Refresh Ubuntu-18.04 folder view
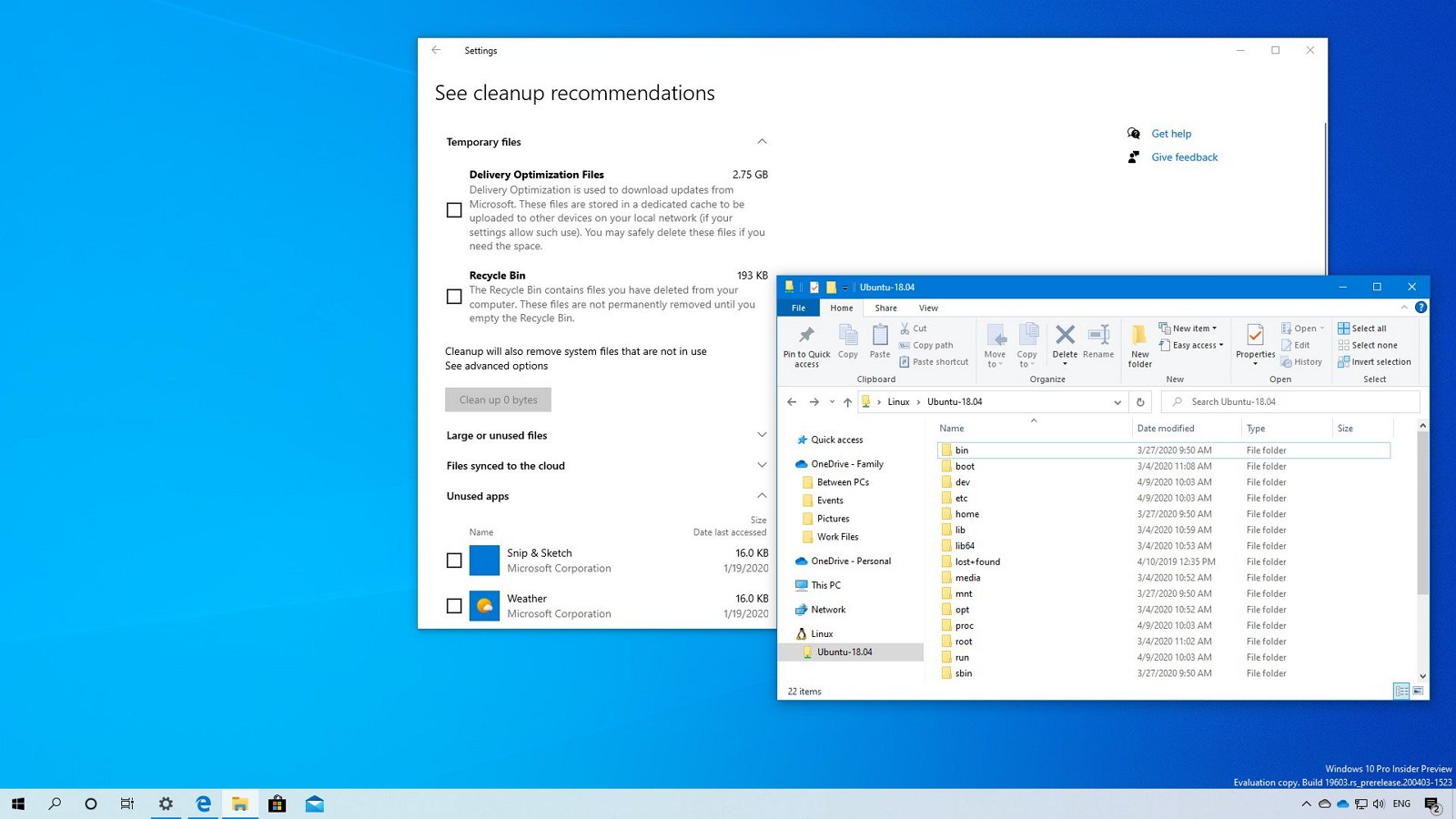1456x819 pixels. tap(1140, 401)
